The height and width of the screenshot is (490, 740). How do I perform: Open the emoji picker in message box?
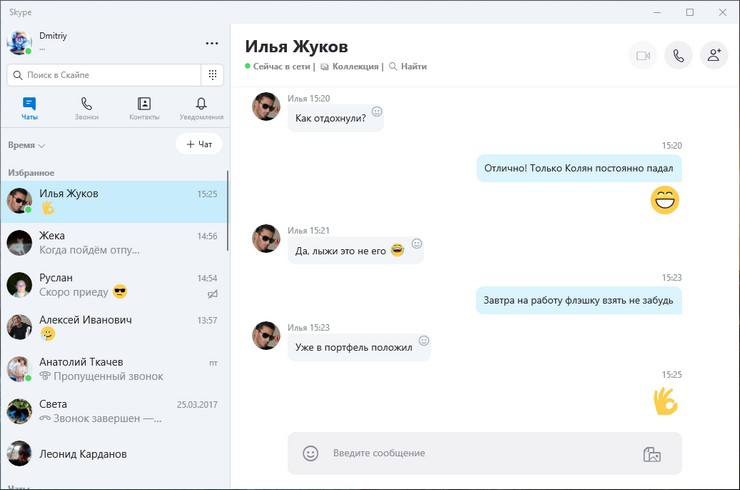tap(310, 453)
